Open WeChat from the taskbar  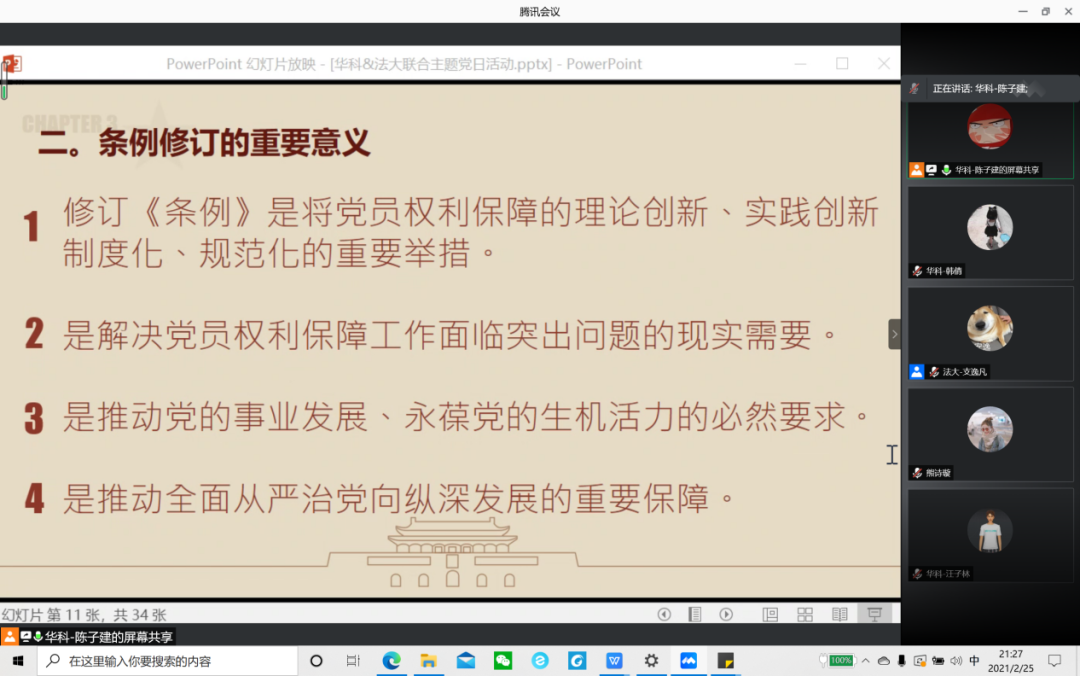click(x=503, y=661)
